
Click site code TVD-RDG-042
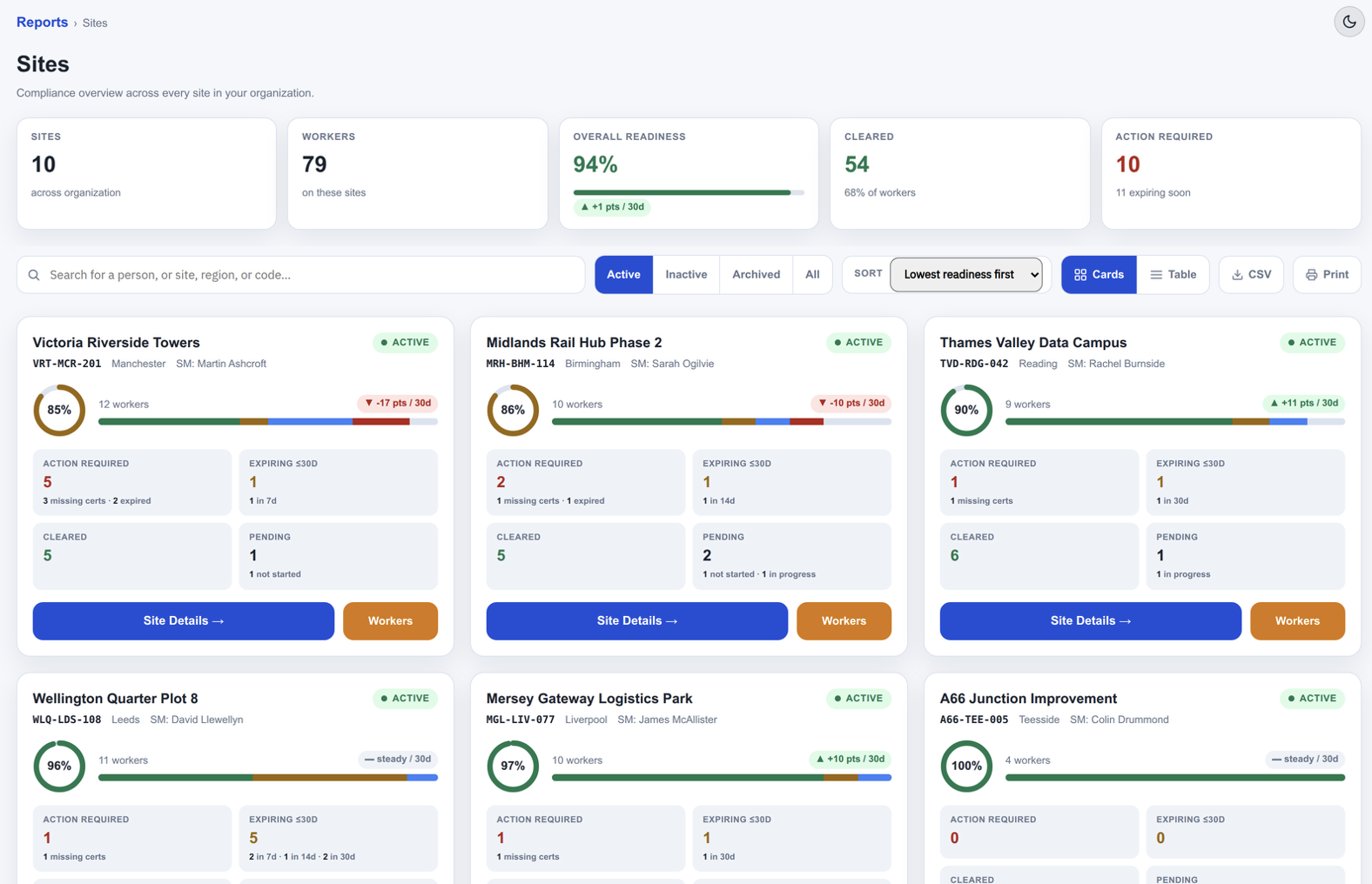point(974,364)
